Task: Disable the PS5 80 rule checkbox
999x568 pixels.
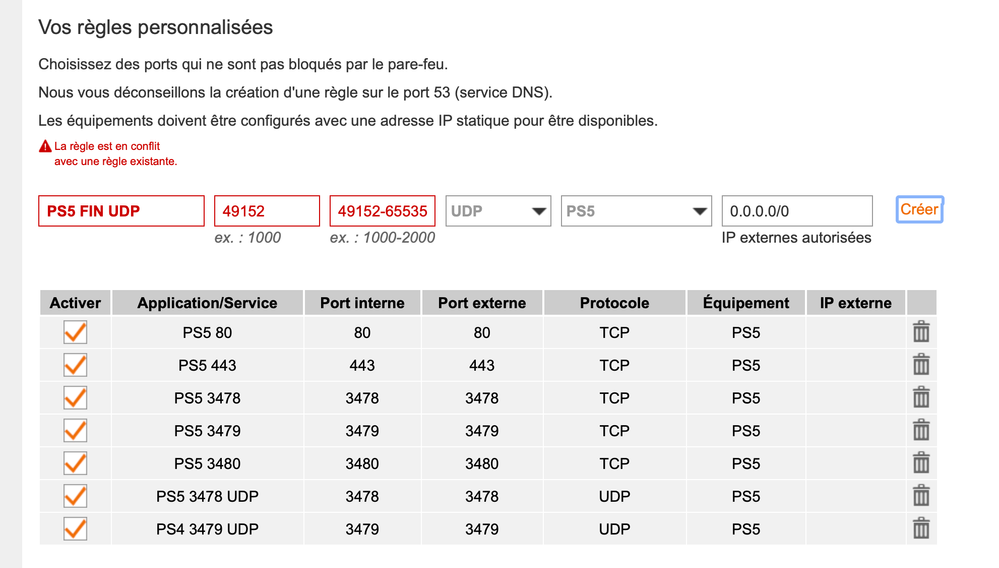Action: (75, 332)
